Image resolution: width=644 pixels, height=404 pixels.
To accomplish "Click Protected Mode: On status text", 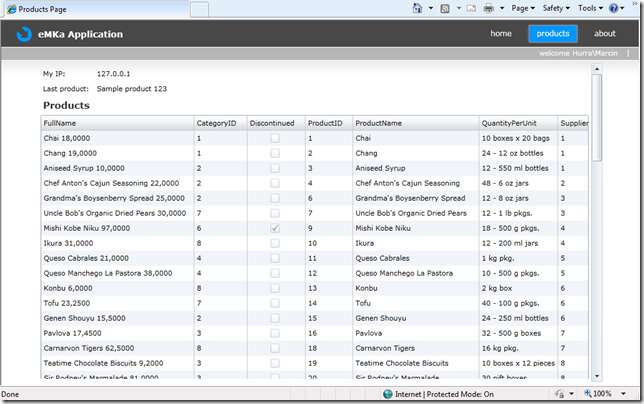I will tap(460, 394).
